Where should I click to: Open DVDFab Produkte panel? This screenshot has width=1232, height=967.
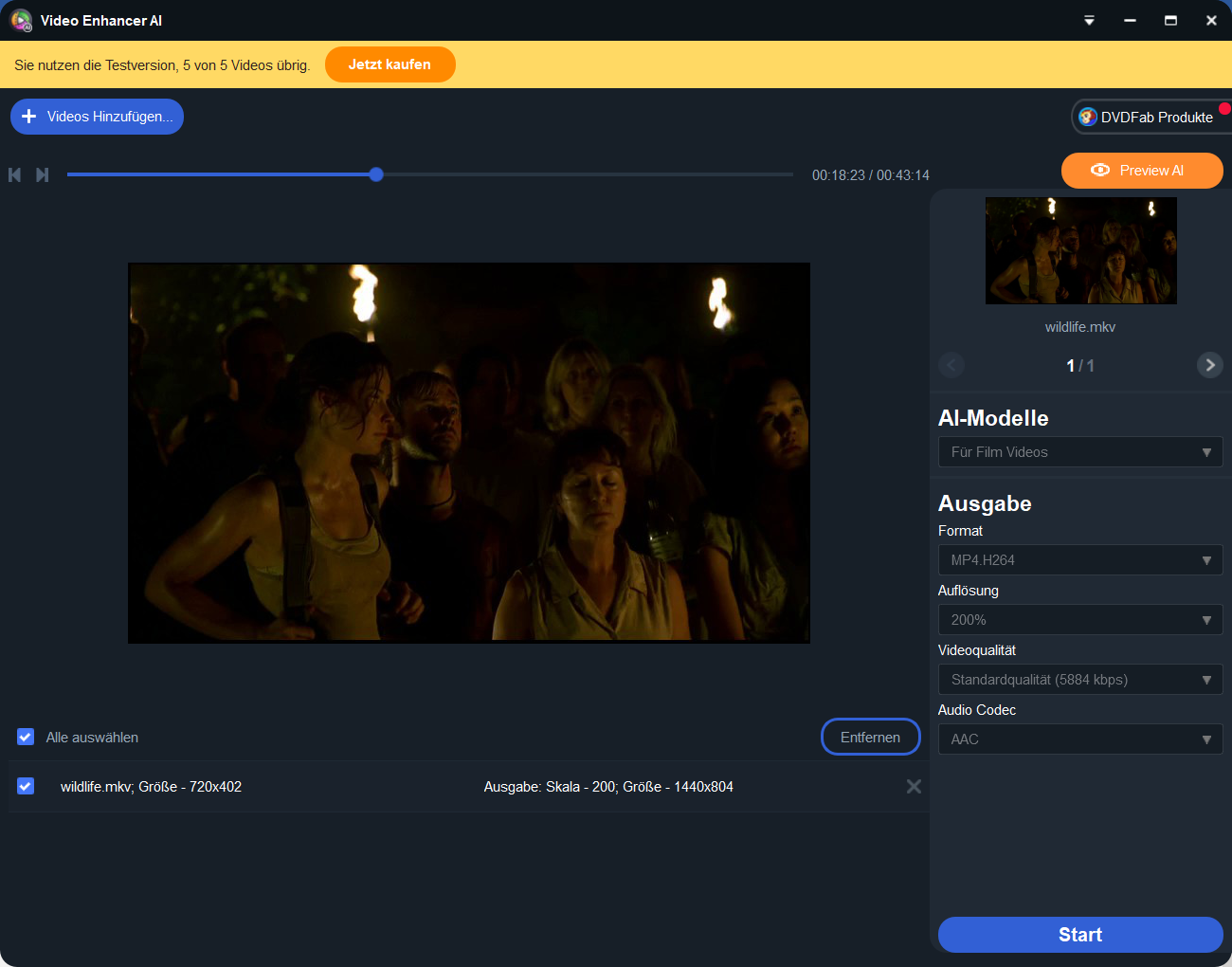[1148, 117]
